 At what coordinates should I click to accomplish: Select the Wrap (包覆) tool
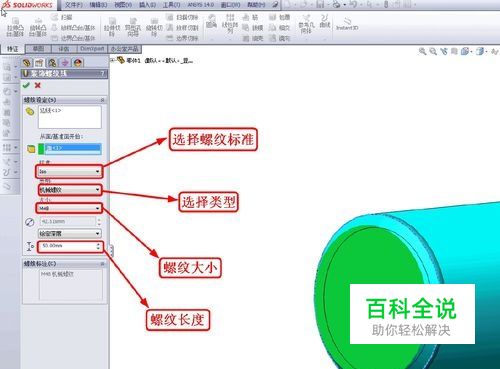(279, 17)
